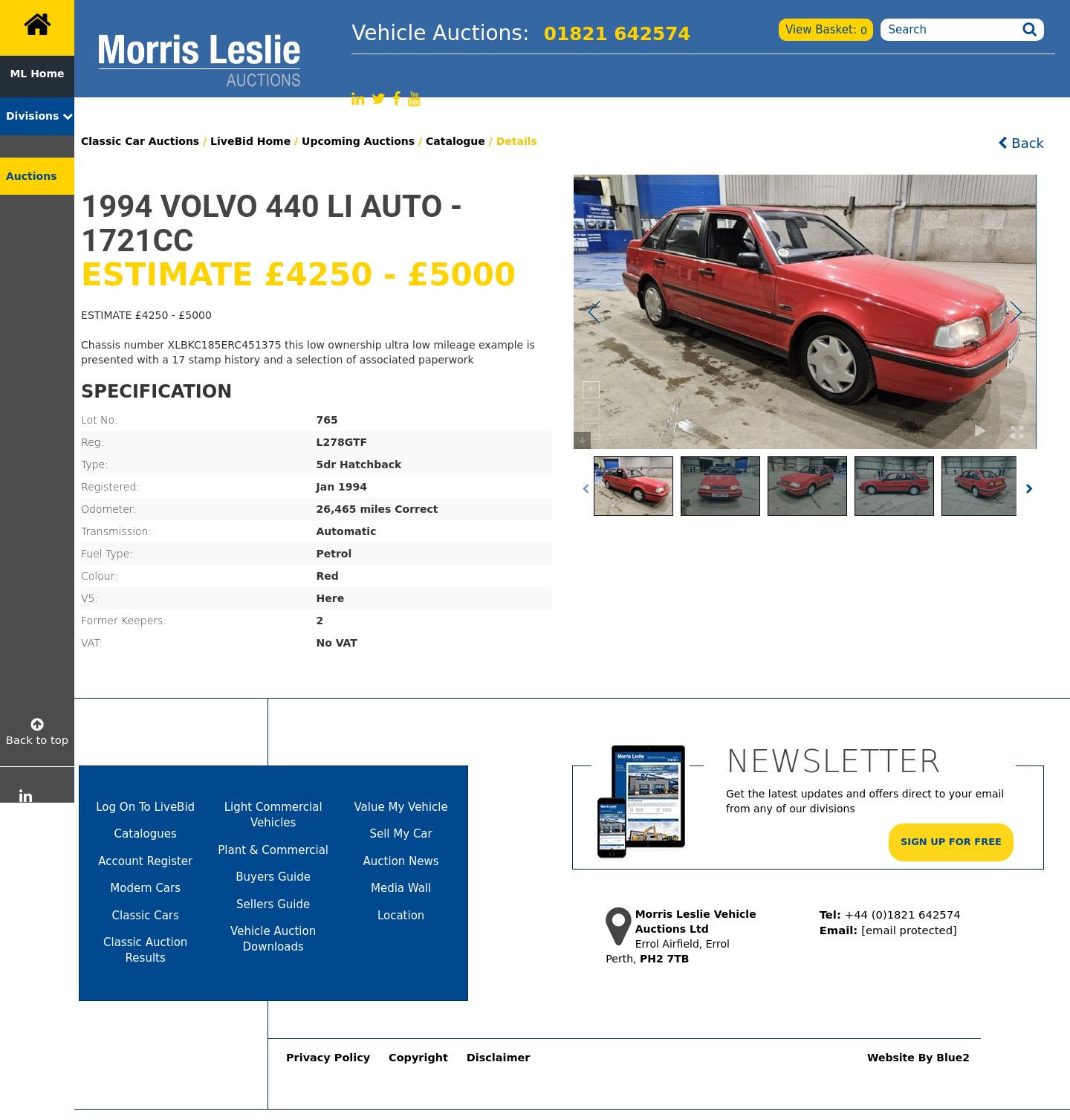The image size is (1070, 1120).
Task: Select the fifth thumbnail, rear view
Action: point(979,486)
